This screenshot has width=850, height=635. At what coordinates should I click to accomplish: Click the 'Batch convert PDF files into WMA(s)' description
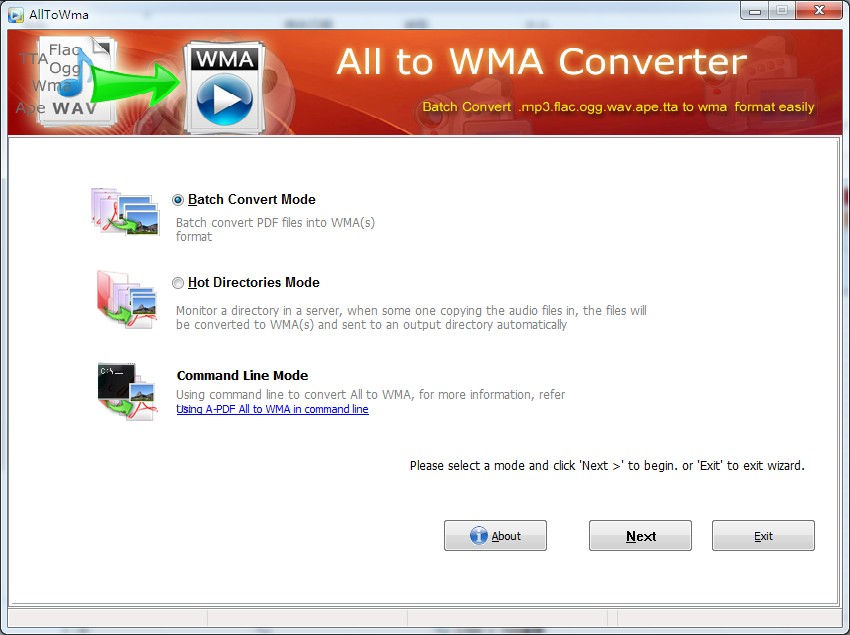(275, 229)
